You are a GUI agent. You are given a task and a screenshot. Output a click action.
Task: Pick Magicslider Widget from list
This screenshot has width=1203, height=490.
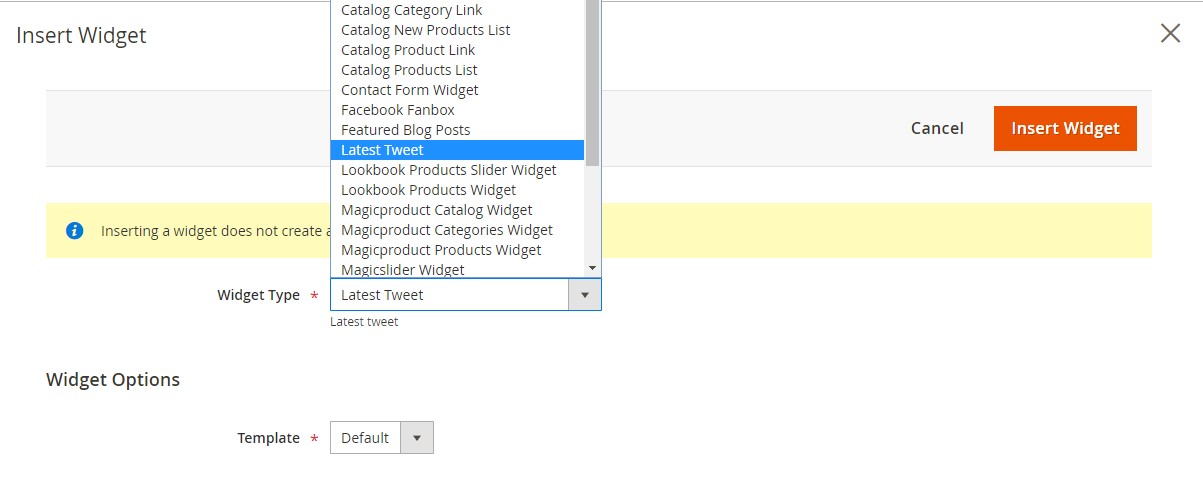pyautogui.click(x=402, y=270)
